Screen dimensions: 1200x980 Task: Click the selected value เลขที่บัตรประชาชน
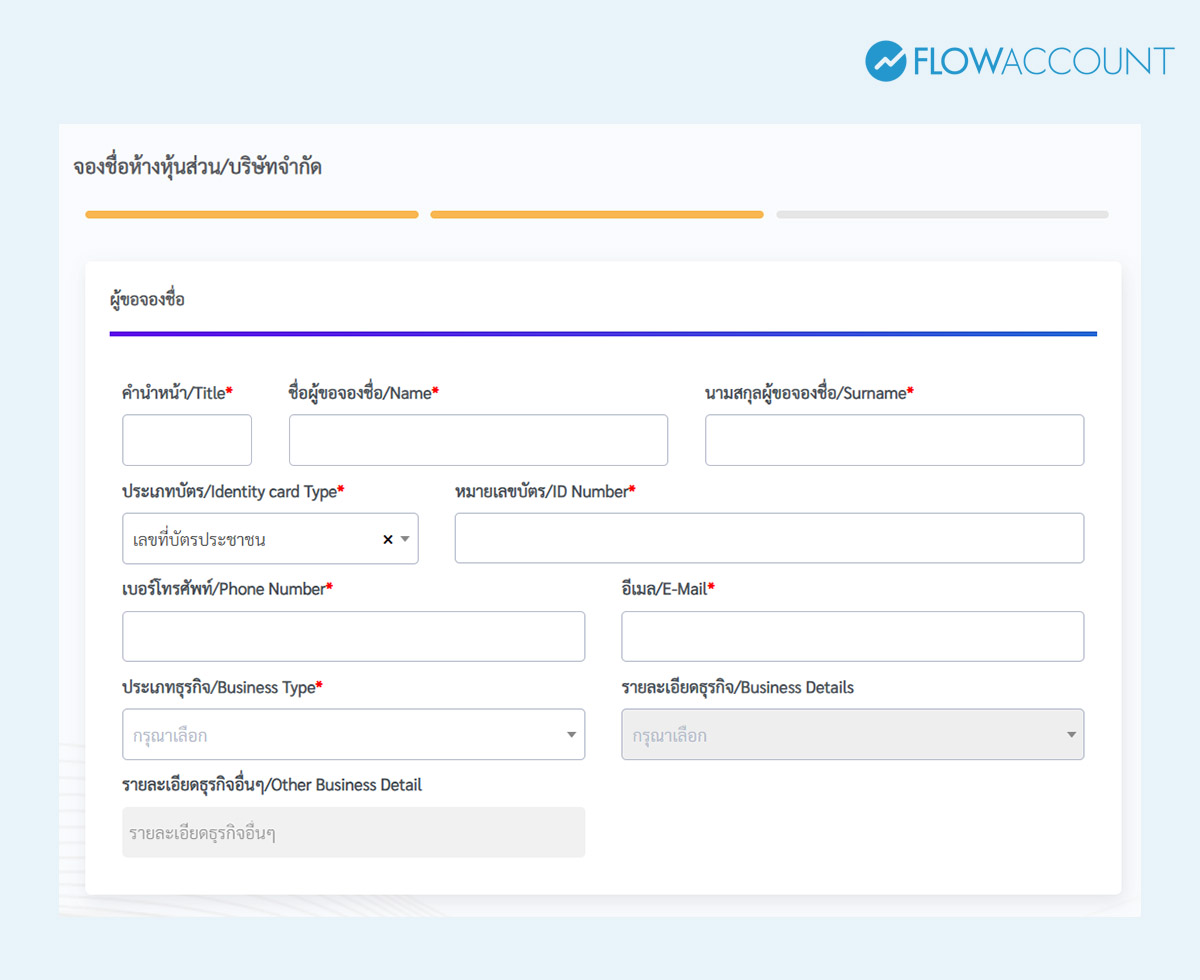[199, 539]
